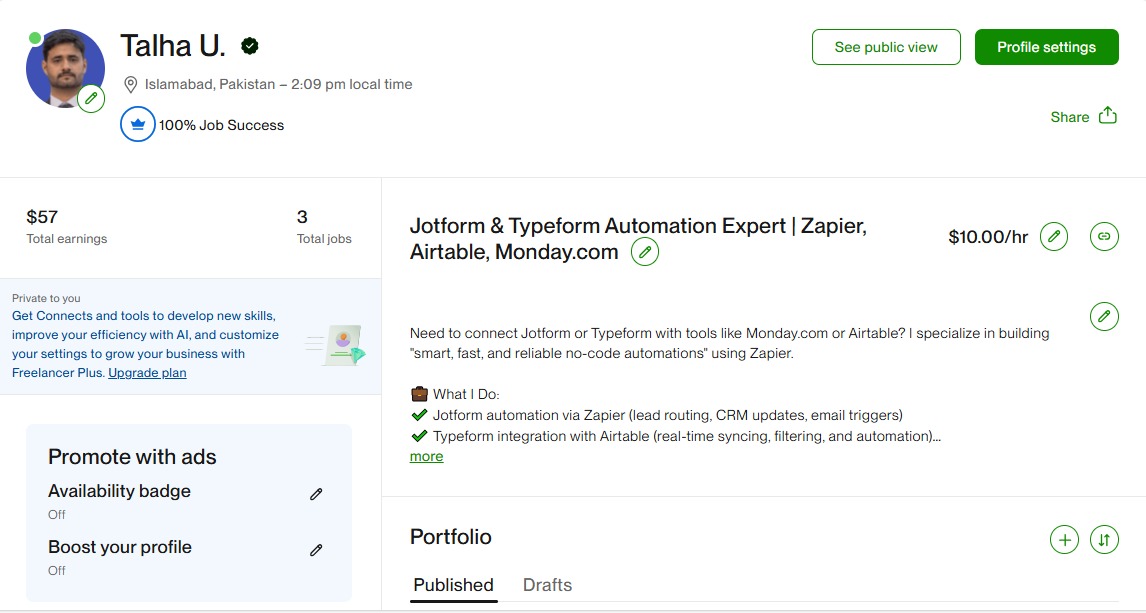Toggle the Availability badge setting
1146x613 pixels.
coord(119,491)
